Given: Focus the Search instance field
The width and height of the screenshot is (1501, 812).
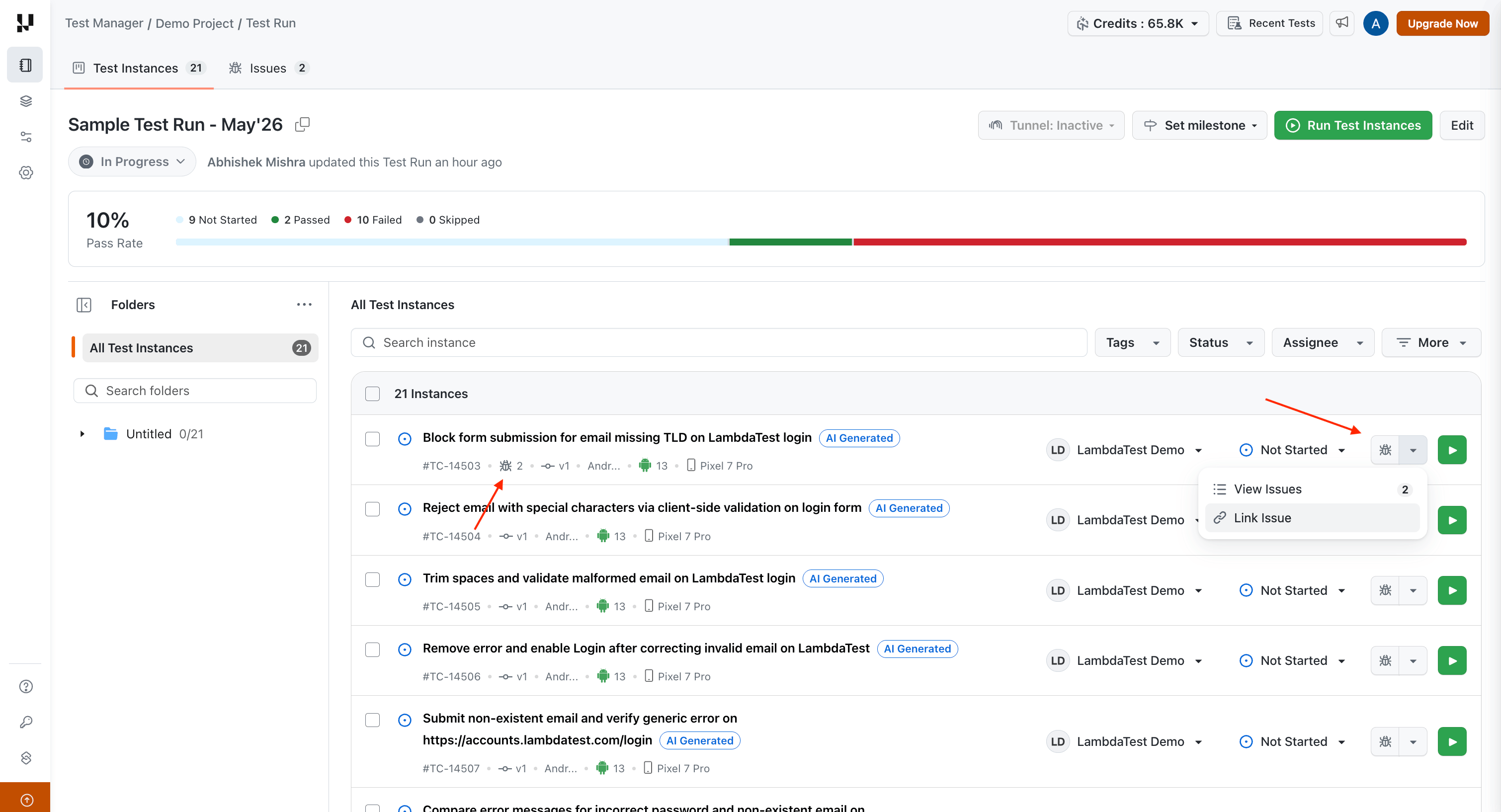Looking at the screenshot, I should [719, 342].
